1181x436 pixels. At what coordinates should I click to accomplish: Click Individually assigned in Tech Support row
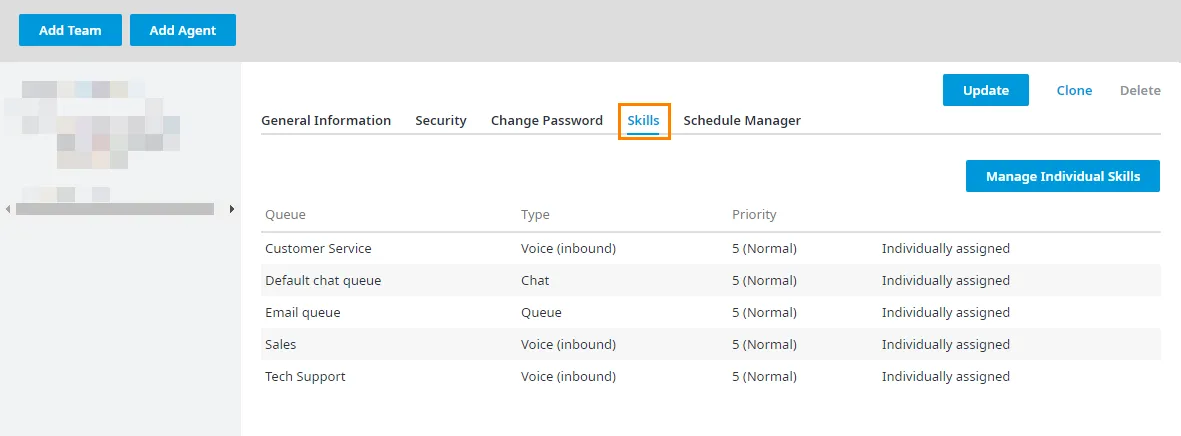[x=945, y=377]
